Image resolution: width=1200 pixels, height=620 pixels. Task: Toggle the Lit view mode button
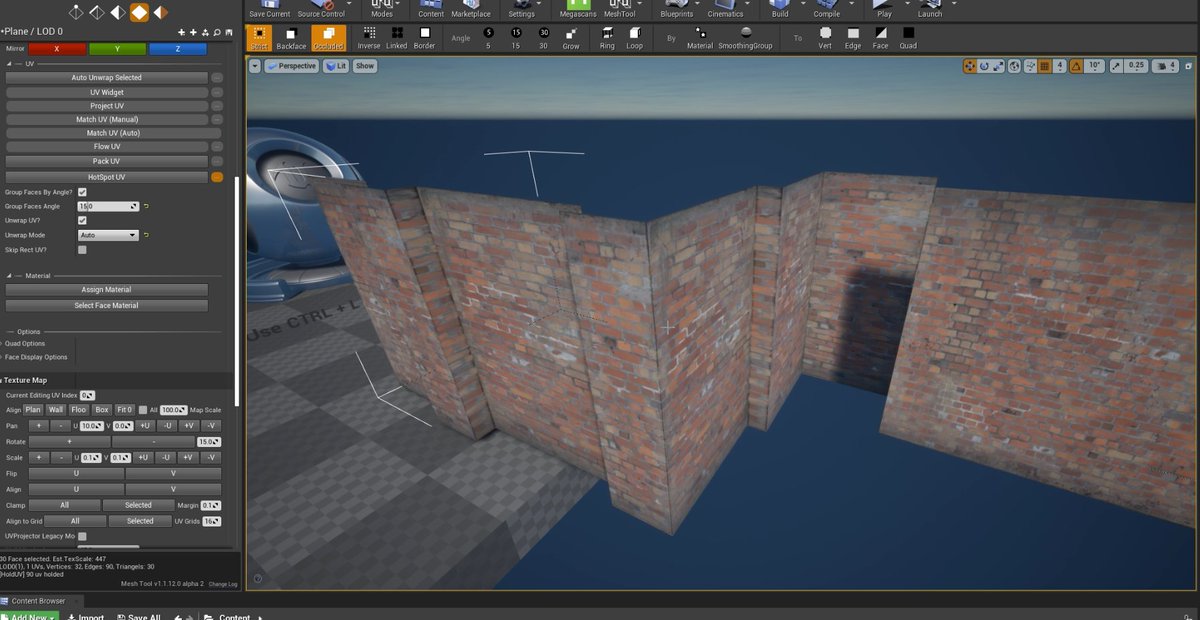pos(335,66)
